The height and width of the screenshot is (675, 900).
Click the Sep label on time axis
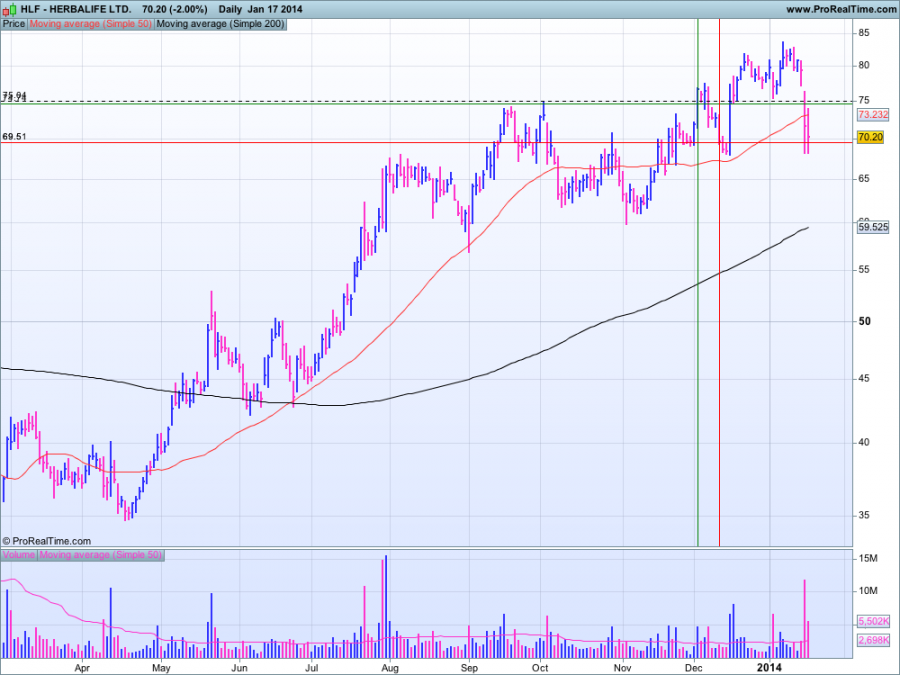tap(469, 668)
